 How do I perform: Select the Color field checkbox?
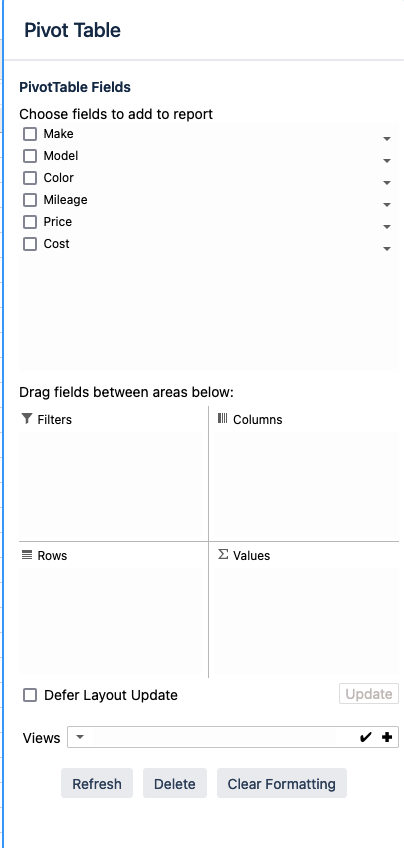coord(30,178)
